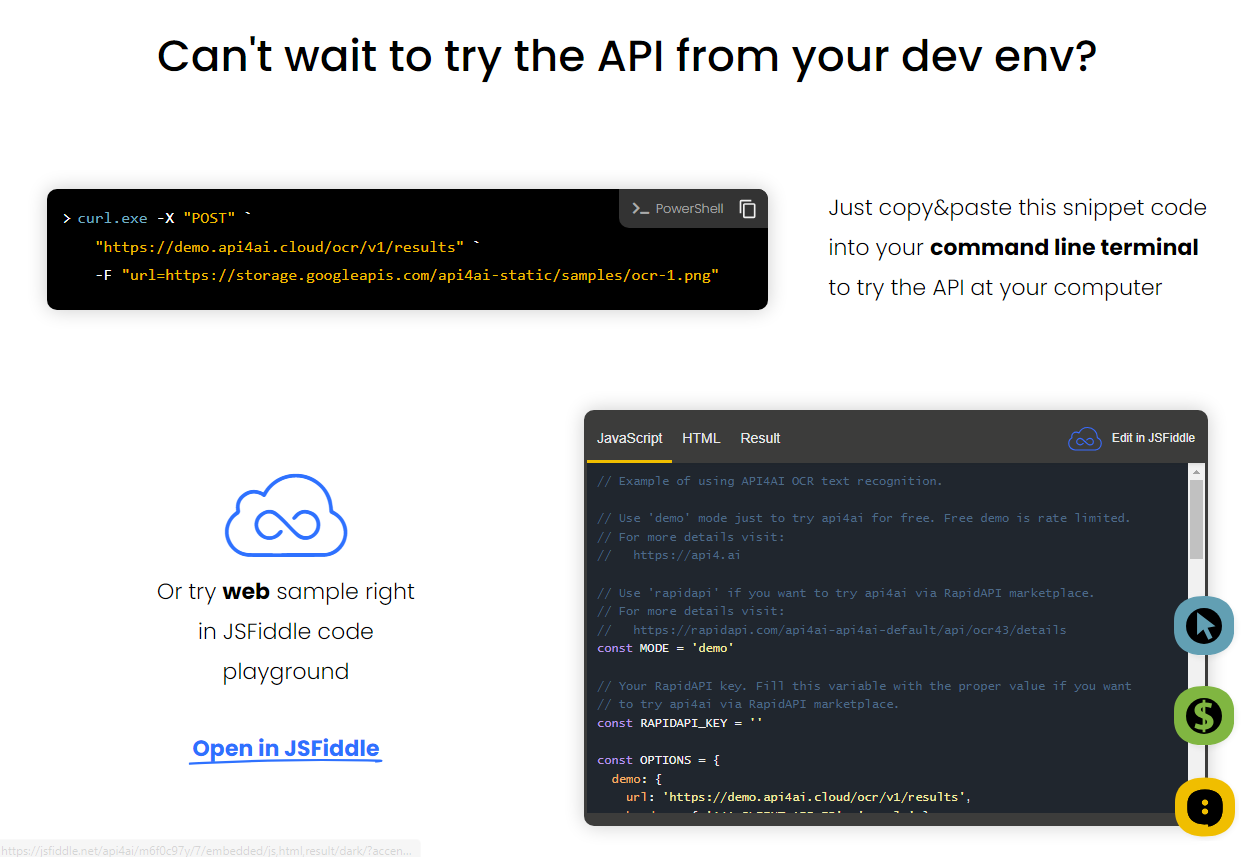Click the 'Use 'rapidapi' if you want' comment line
Image resolution: width=1254 pixels, height=857 pixels.
coord(846,593)
